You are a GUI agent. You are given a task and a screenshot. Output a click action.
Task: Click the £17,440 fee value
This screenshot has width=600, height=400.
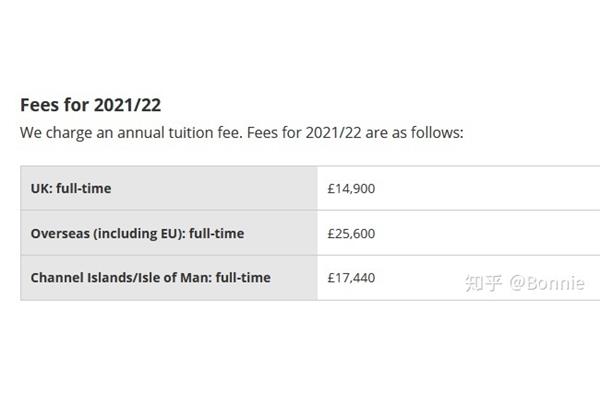351,278
